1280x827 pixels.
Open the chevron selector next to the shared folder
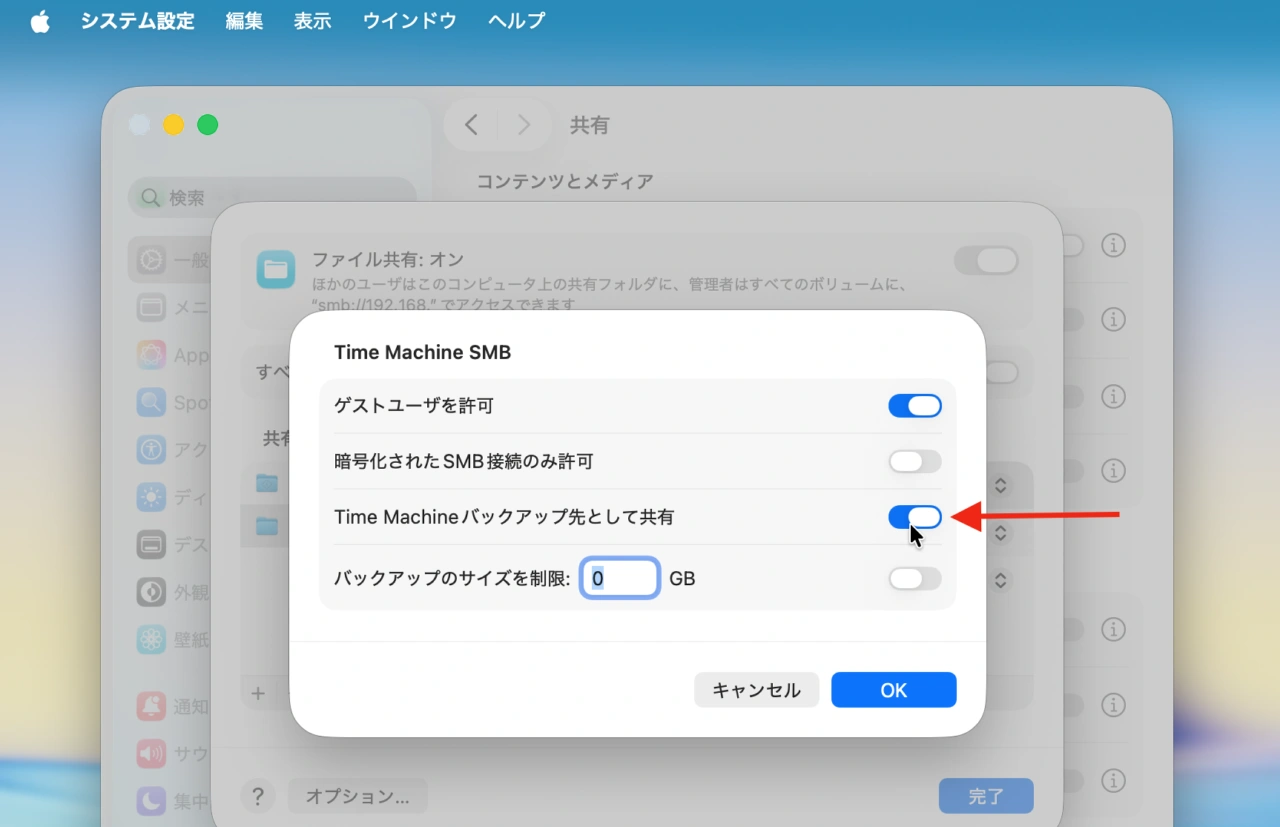[1000, 485]
